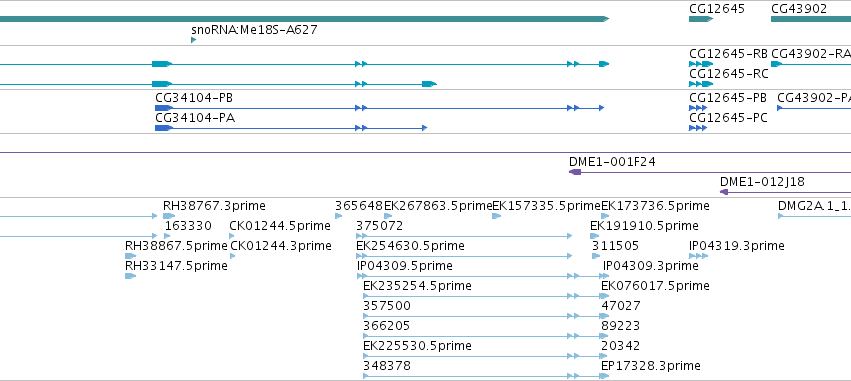The width and height of the screenshot is (851, 381).
Task: Select the EK157335.5prime EST label
Action: pyautogui.click(x=546, y=206)
